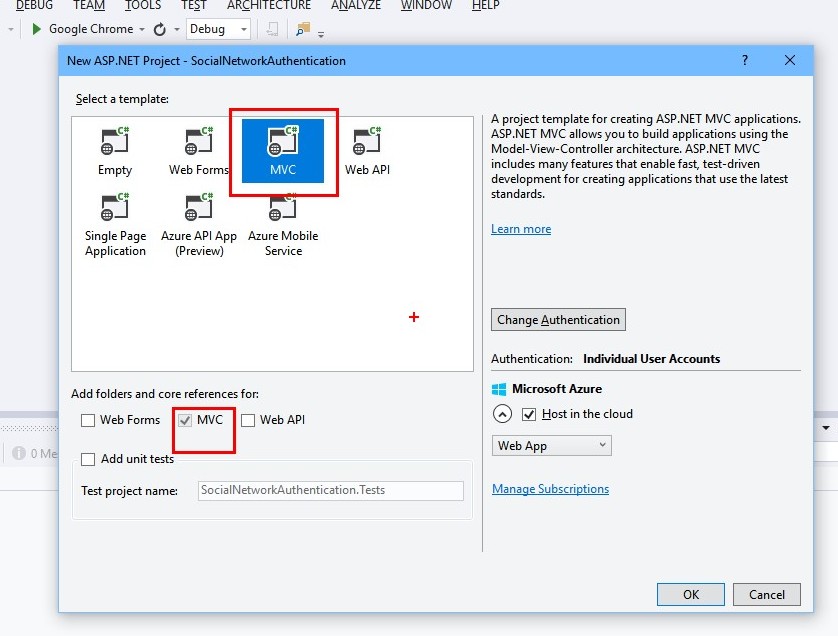Open the Manage Subscriptions link
The height and width of the screenshot is (636, 838).
[550, 489]
